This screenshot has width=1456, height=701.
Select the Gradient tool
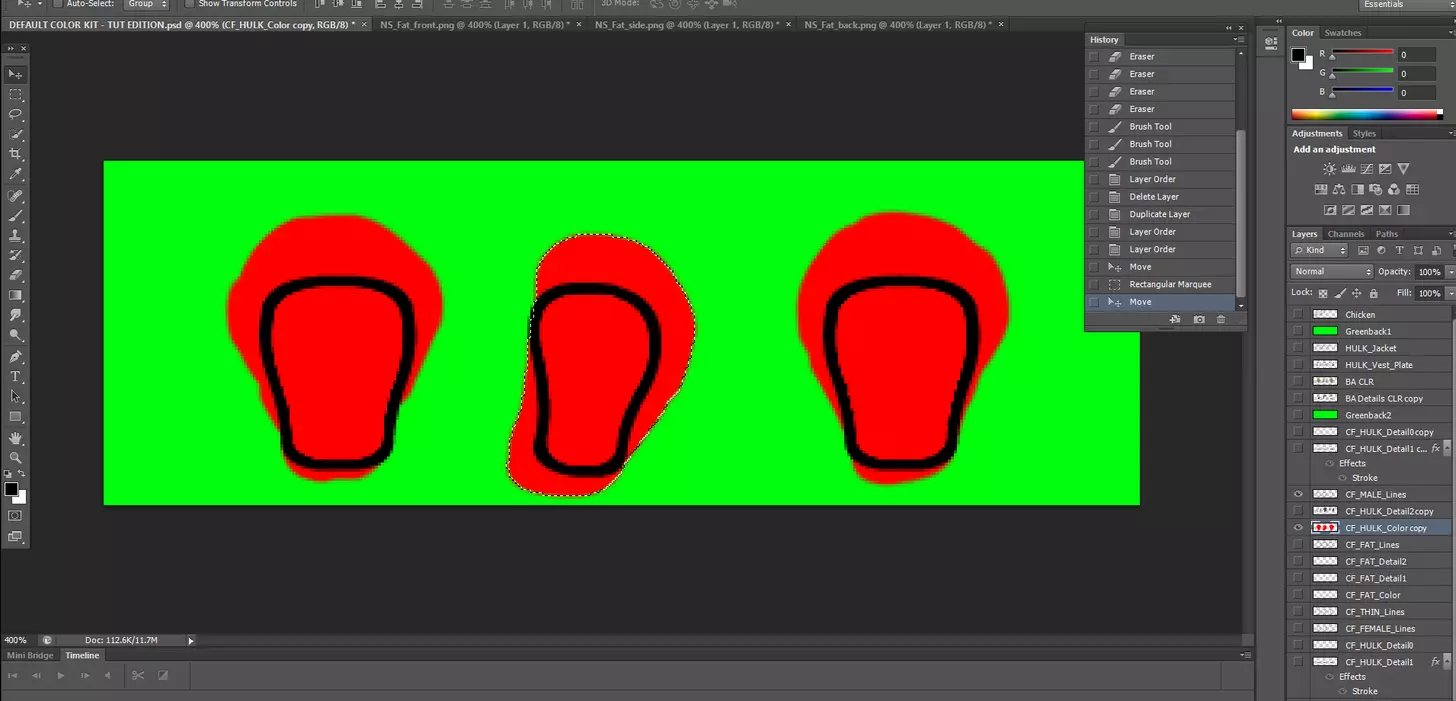tap(15, 295)
